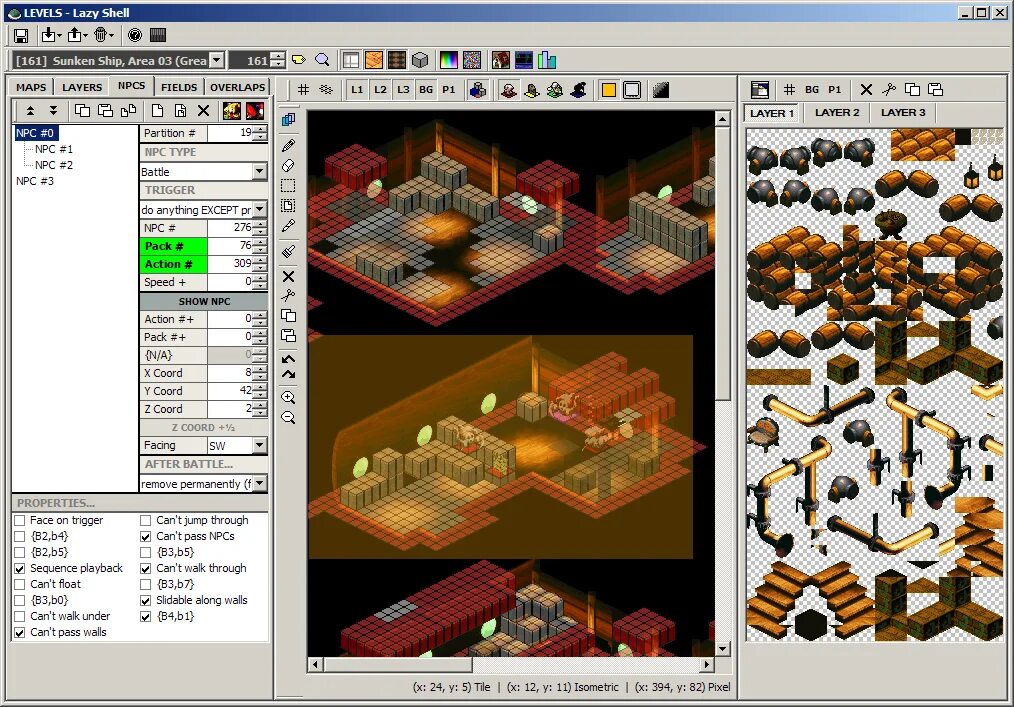Viewport: 1014px width, 707px height.
Task: Click the delete NPC X icon
Action: [x=203, y=111]
